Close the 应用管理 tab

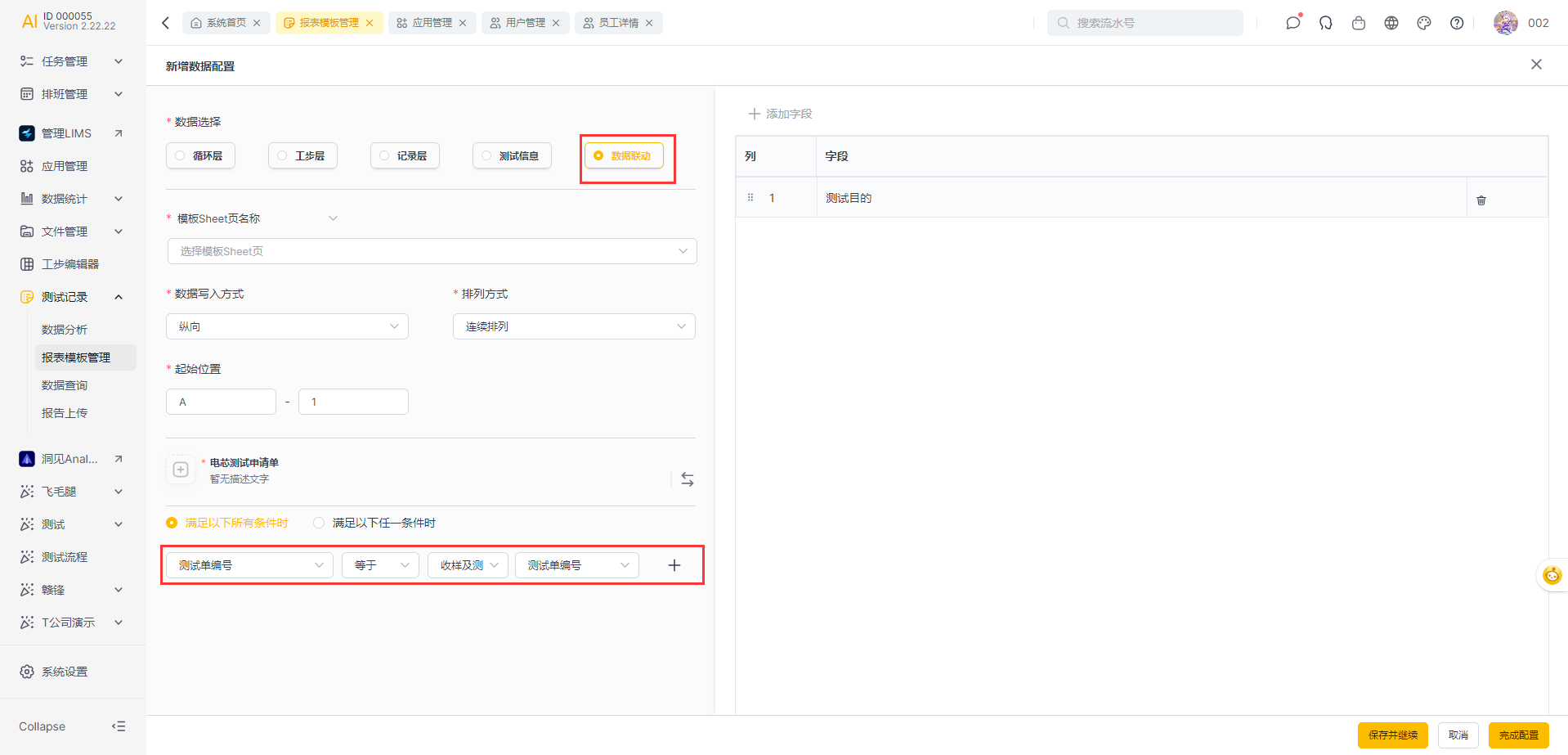(463, 23)
